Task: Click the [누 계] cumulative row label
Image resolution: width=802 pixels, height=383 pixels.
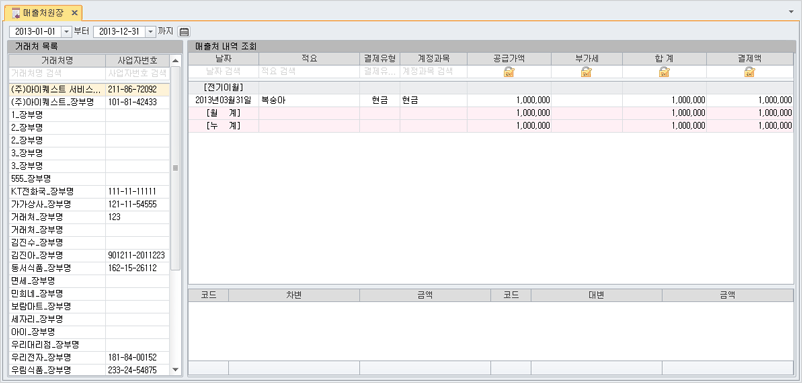Action: click(x=223, y=126)
